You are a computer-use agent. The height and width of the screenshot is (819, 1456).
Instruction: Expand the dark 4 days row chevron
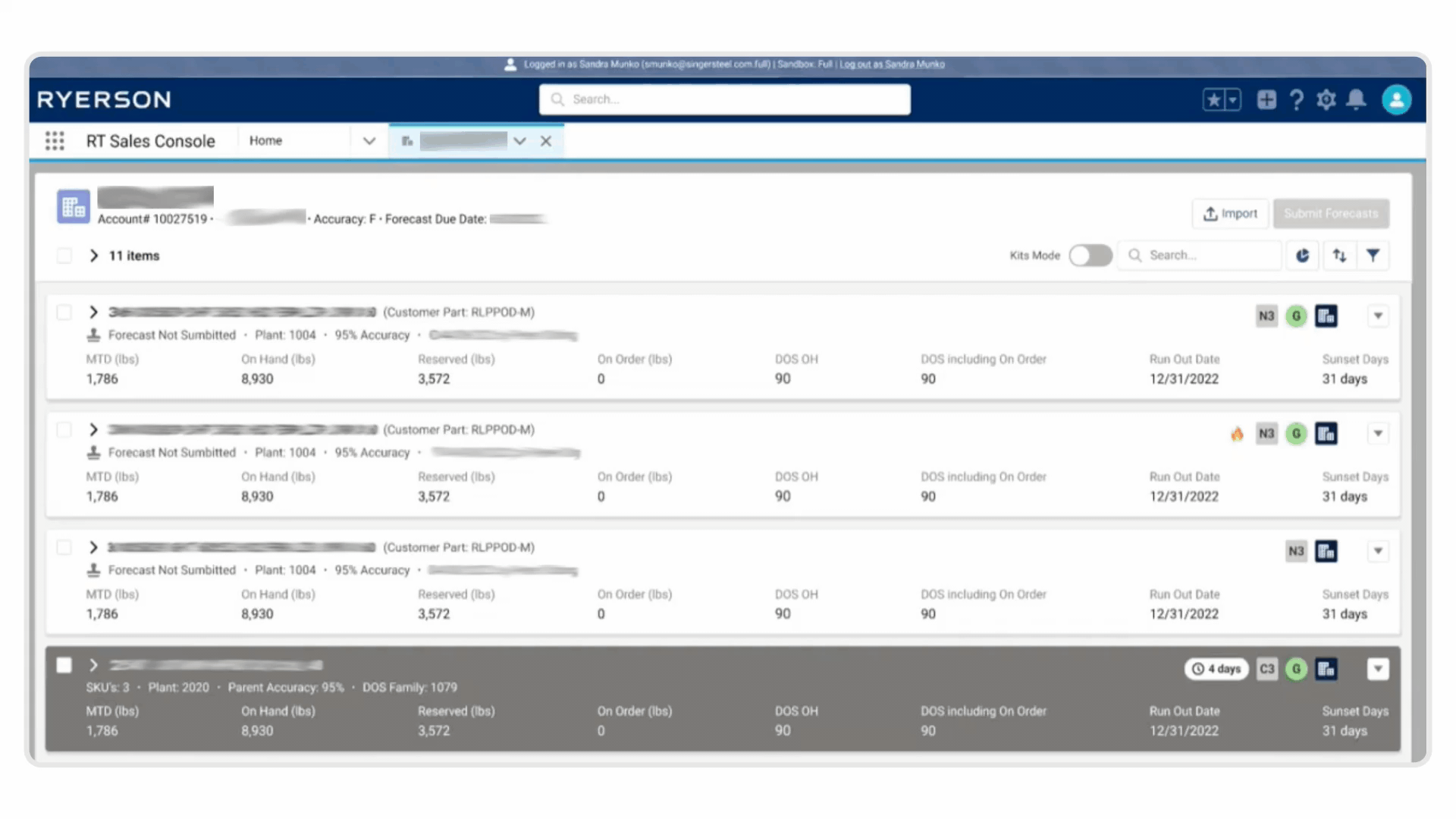pos(93,665)
